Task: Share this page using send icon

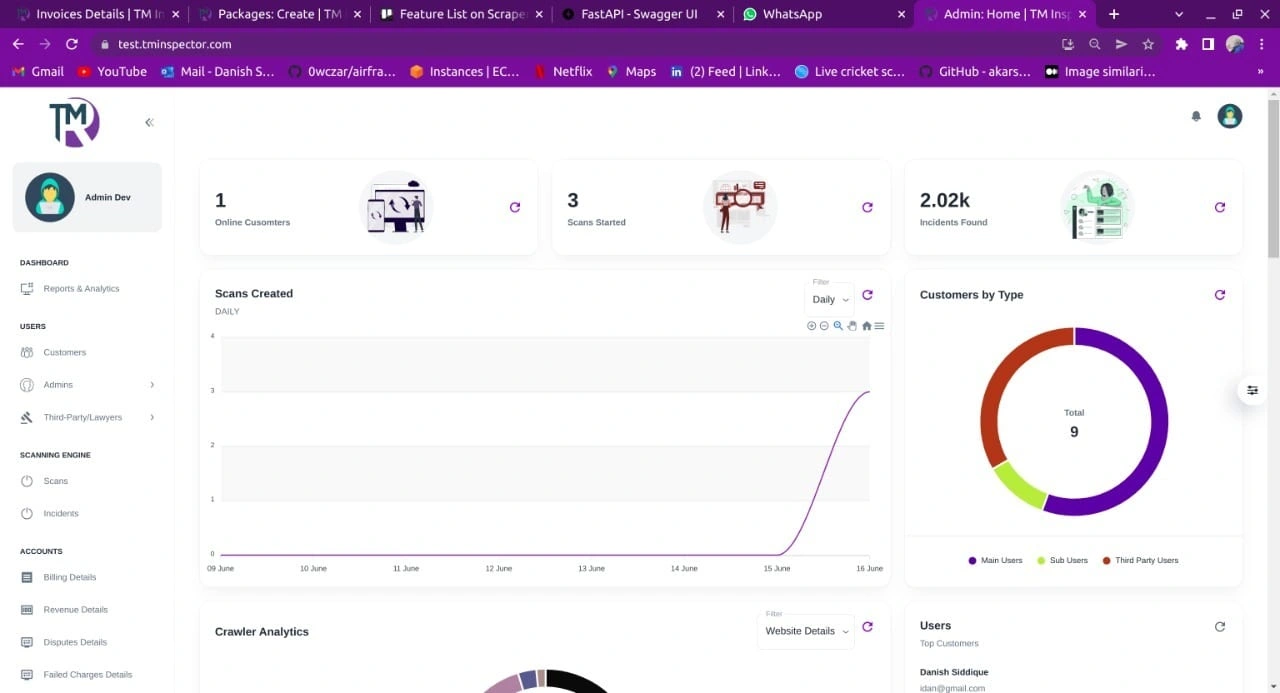Action: point(1121,44)
